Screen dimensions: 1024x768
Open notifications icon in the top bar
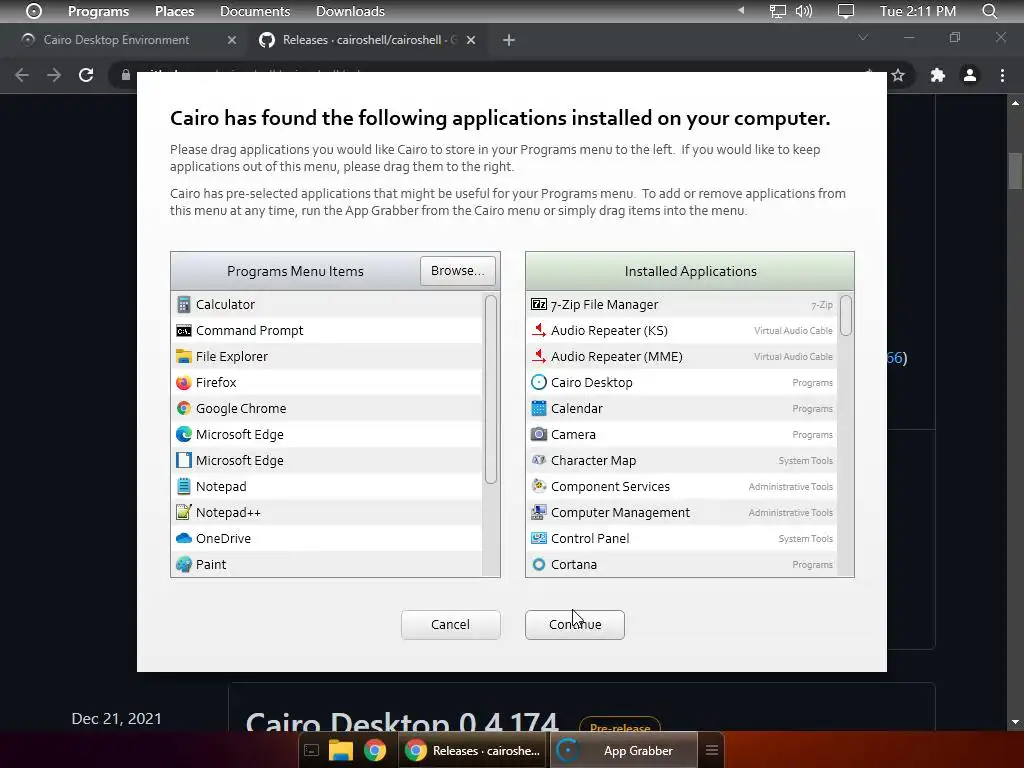(846, 11)
